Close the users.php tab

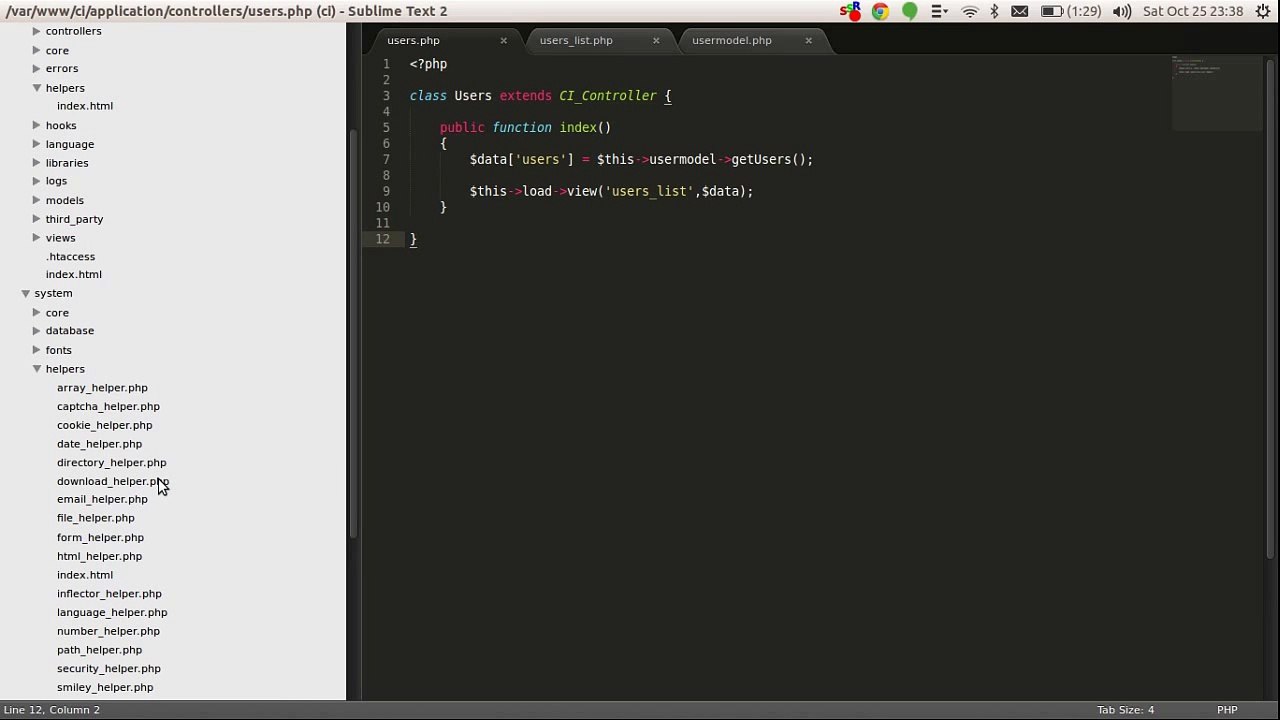pyautogui.click(x=503, y=41)
